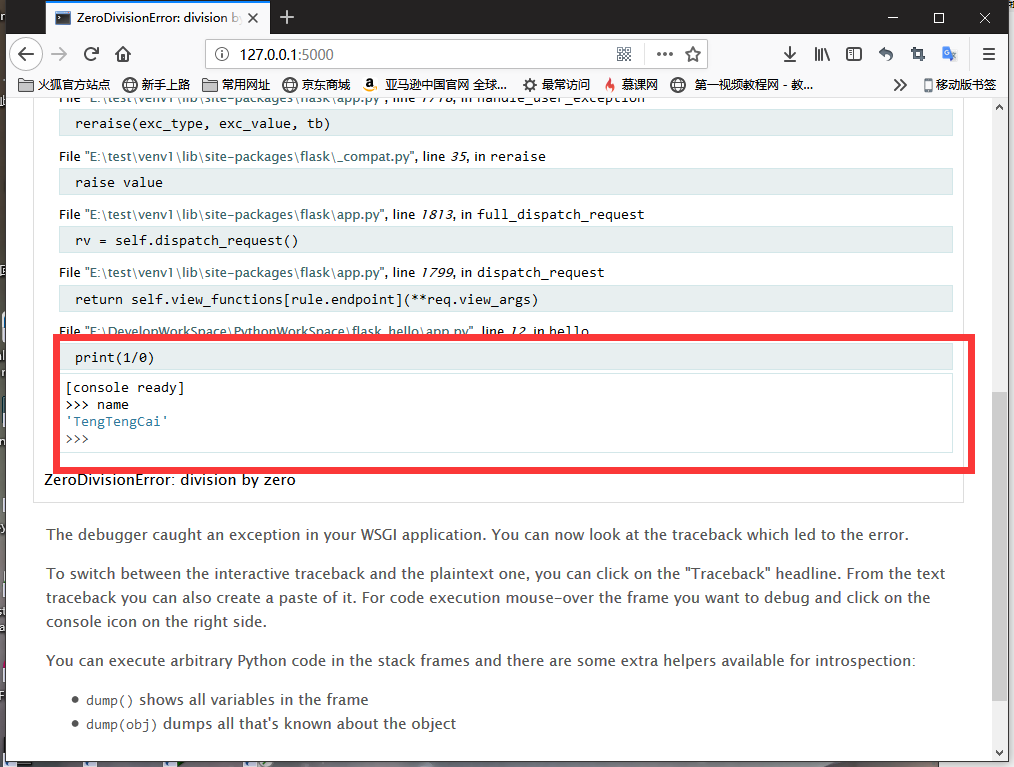Click the screenshot crop toolbar icon
Screen dimensions: 1014x767
click(x=918, y=54)
